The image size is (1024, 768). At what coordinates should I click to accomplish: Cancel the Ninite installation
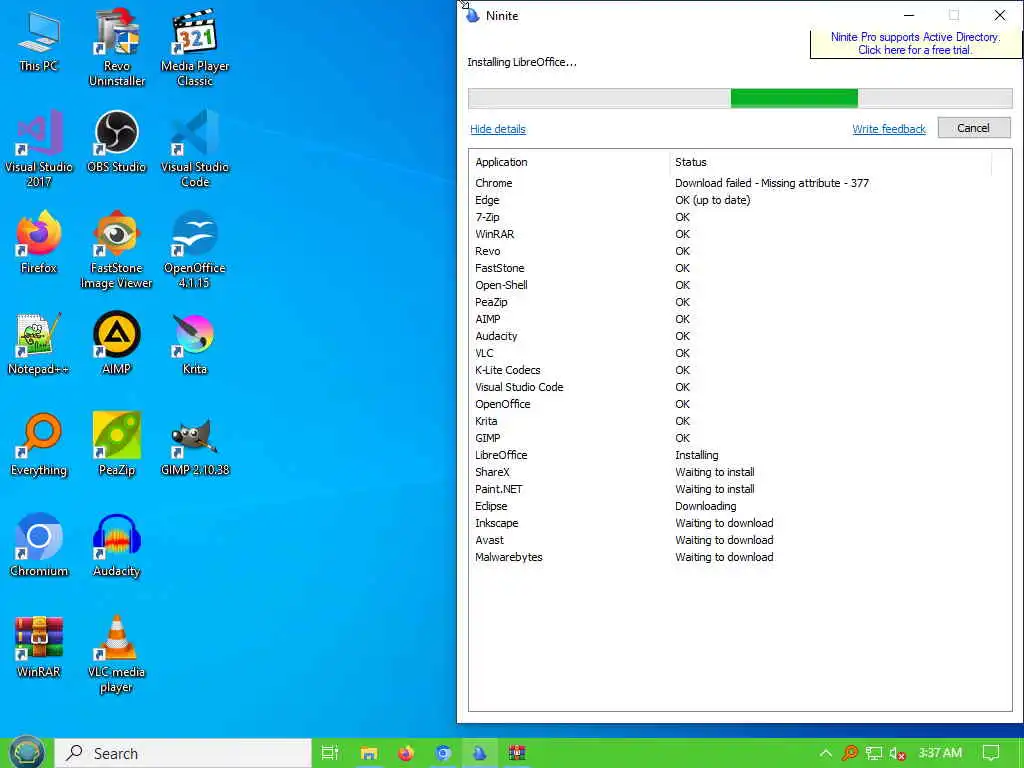click(974, 128)
